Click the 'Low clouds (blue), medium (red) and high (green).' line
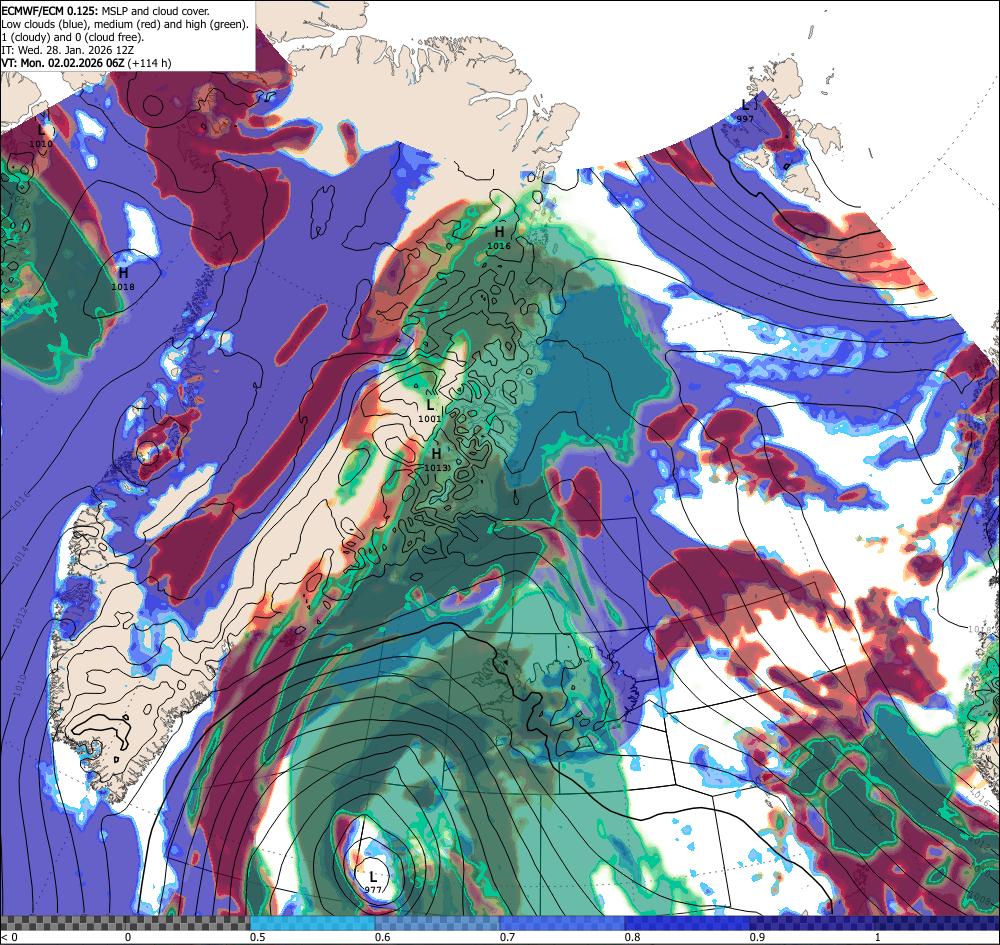The image size is (1000, 945). [125, 24]
